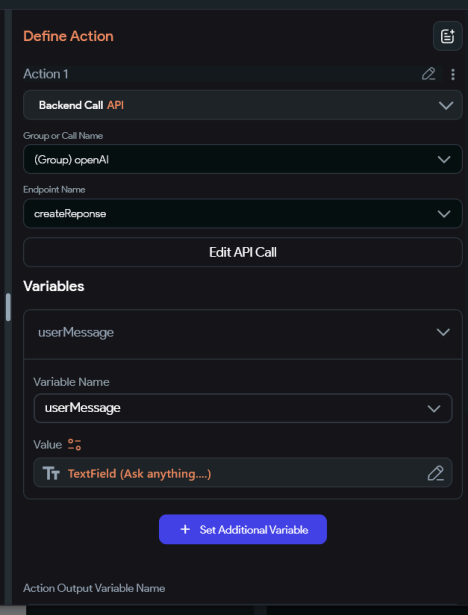The width and height of the screenshot is (468, 615).
Task: Select the TextField (Ask anything....) value text
Action: [x=139, y=473]
